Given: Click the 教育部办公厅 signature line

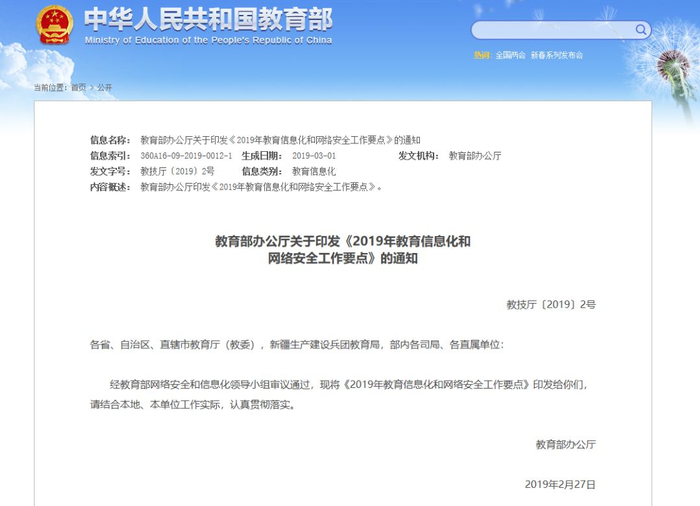Looking at the screenshot, I should [566, 444].
